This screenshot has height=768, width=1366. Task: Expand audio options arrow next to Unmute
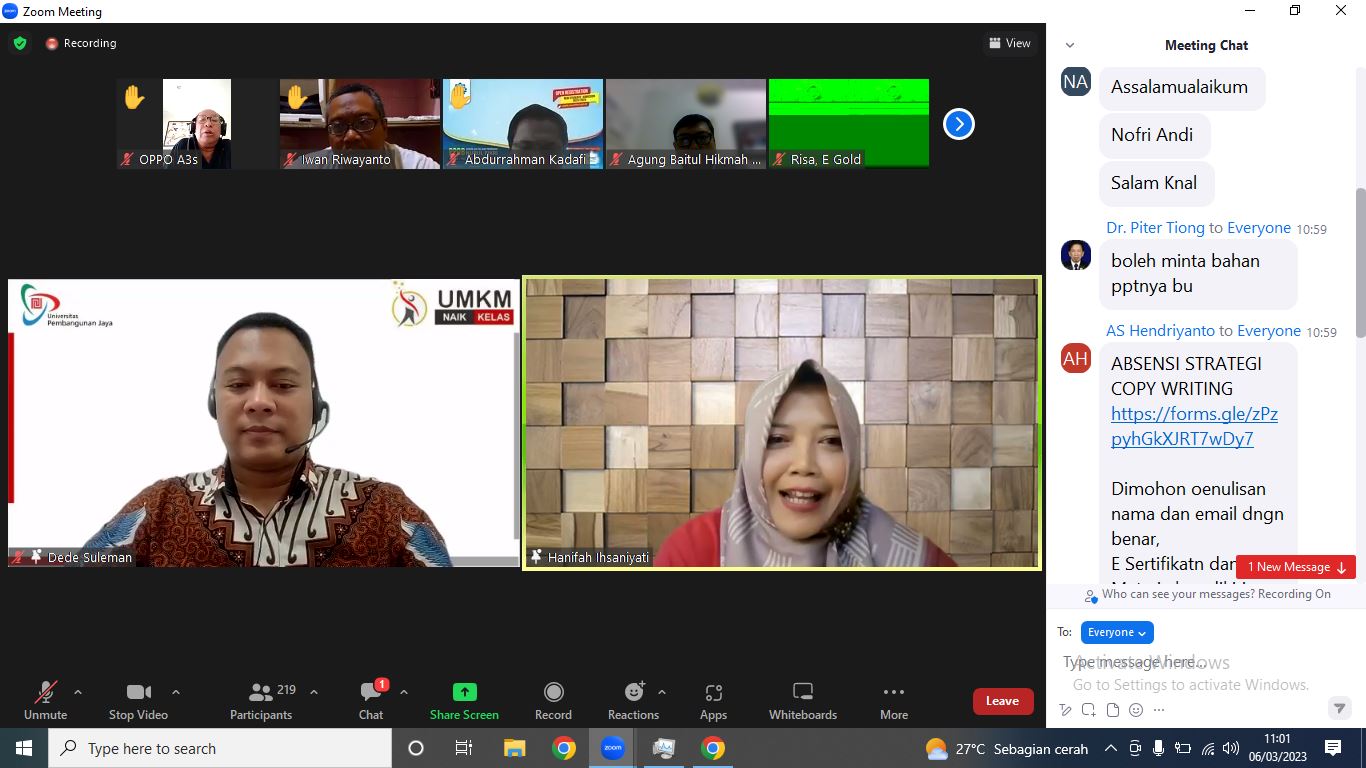(x=78, y=692)
